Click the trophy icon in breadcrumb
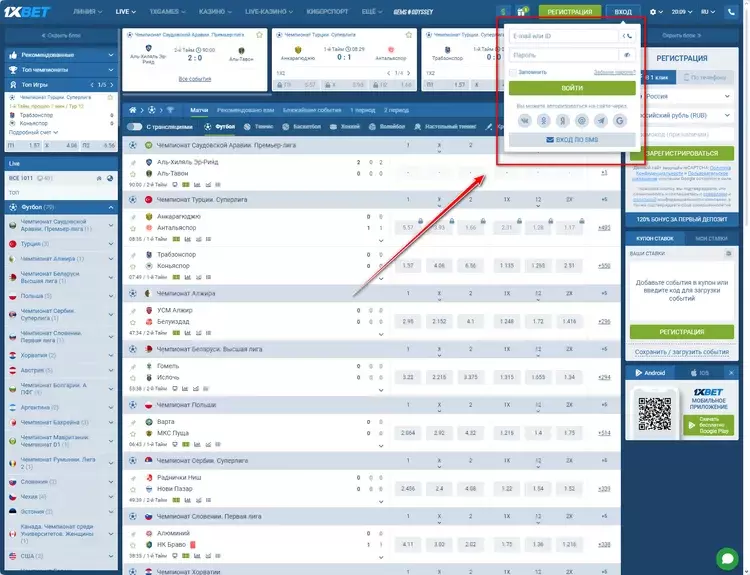The height and width of the screenshot is (575, 750). pos(170,110)
